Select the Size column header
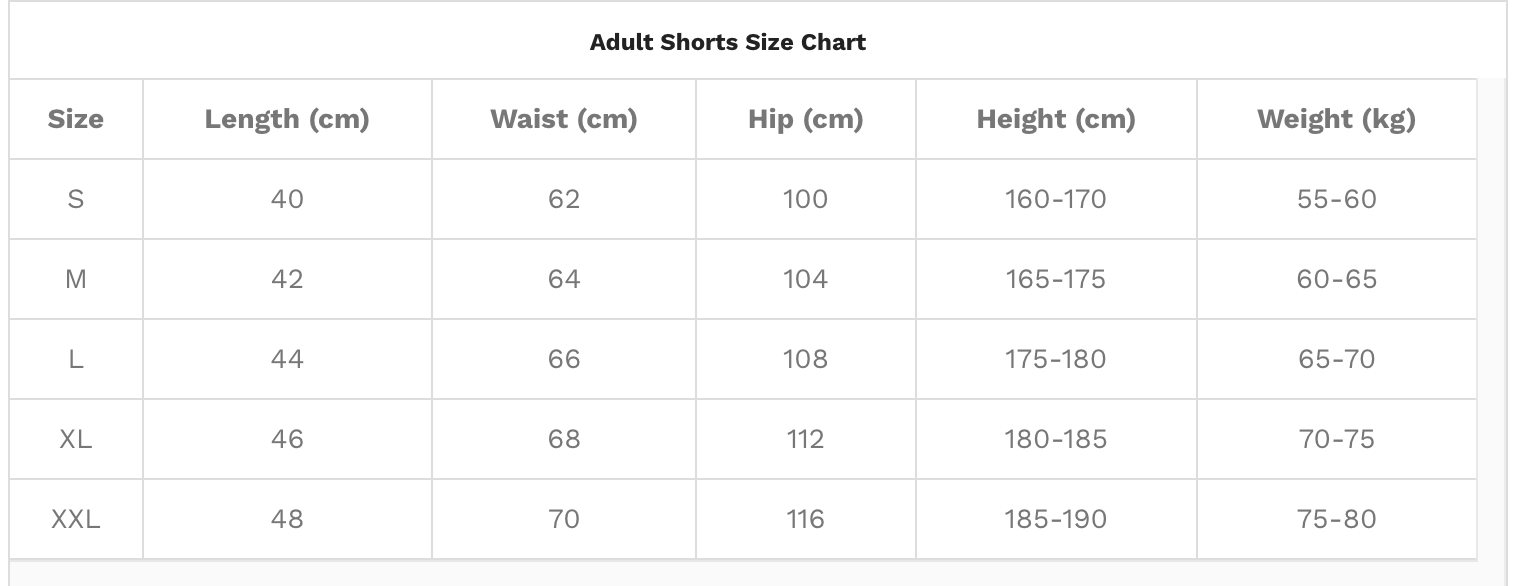The image size is (1520, 586). point(76,119)
